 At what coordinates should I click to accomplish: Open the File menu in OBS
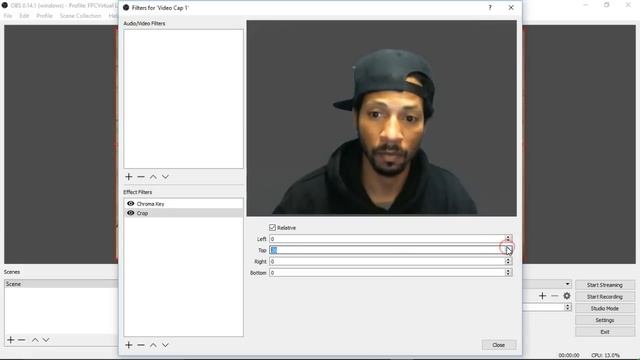tap(8, 16)
